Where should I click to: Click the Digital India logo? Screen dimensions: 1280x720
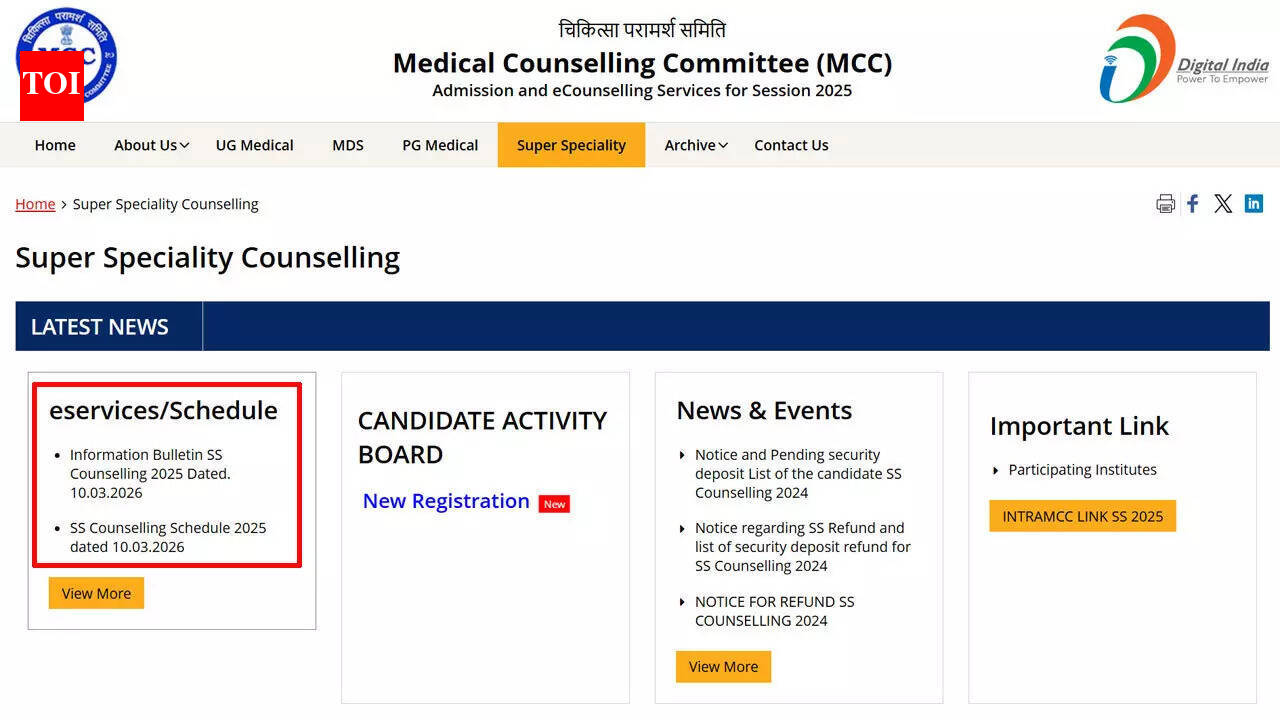pyautogui.click(x=1180, y=58)
